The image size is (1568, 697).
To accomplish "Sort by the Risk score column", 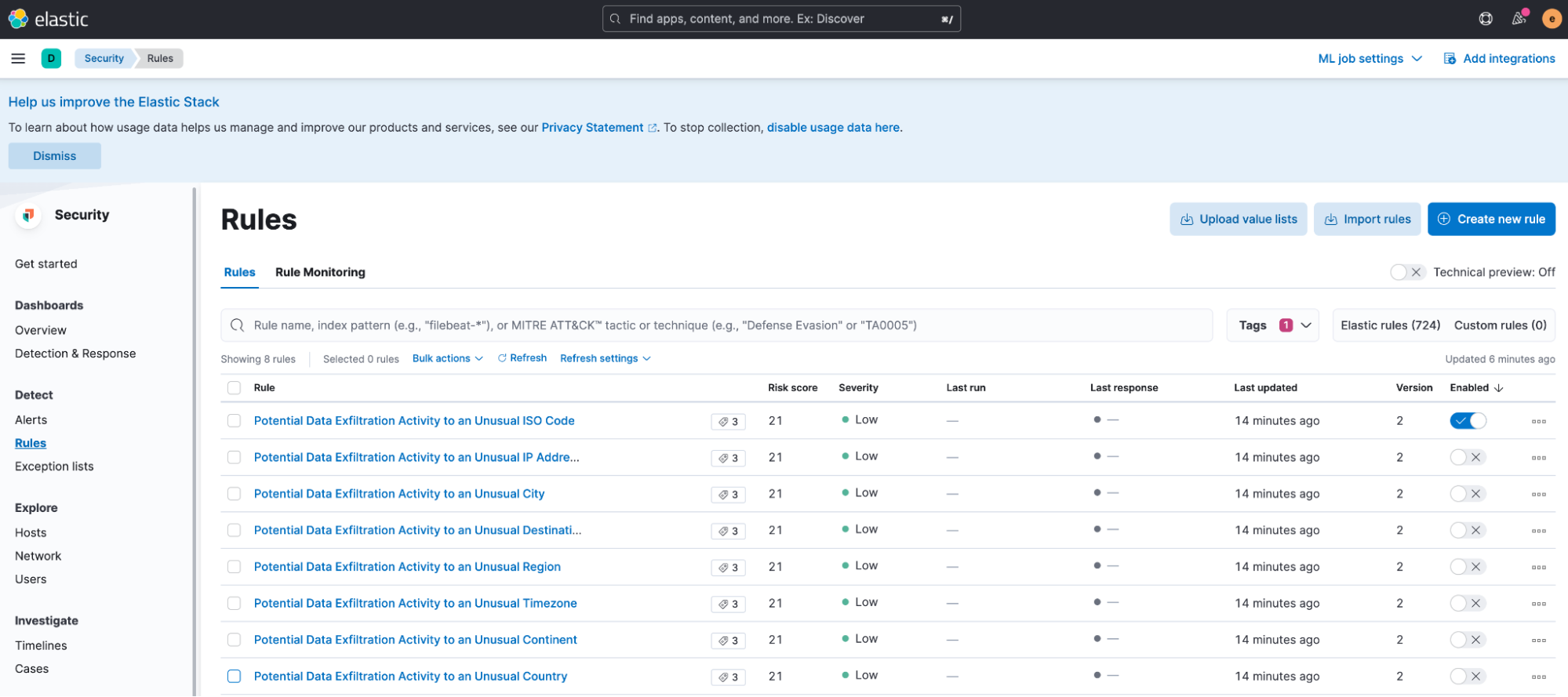I will point(792,388).
